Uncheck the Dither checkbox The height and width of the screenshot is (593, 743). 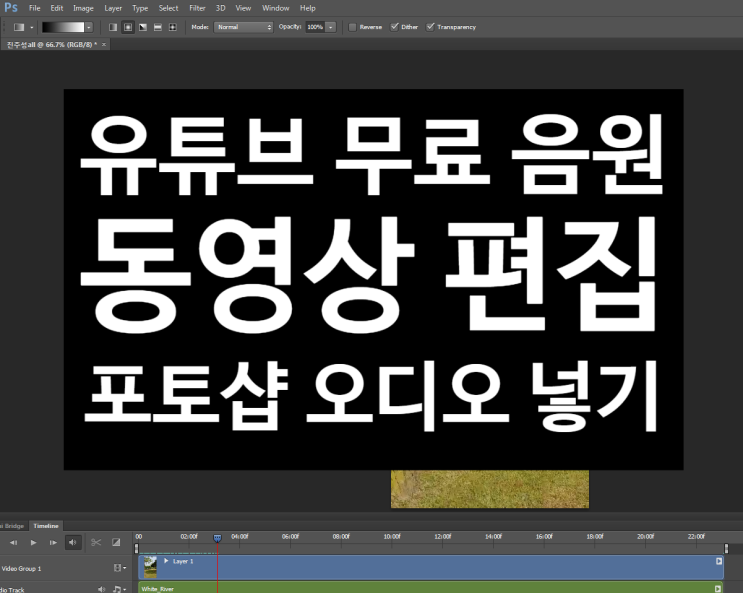(394, 27)
